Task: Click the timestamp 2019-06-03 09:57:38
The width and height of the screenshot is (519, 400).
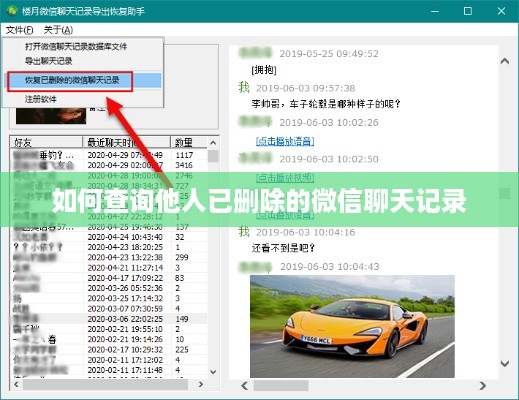Action: [305, 88]
